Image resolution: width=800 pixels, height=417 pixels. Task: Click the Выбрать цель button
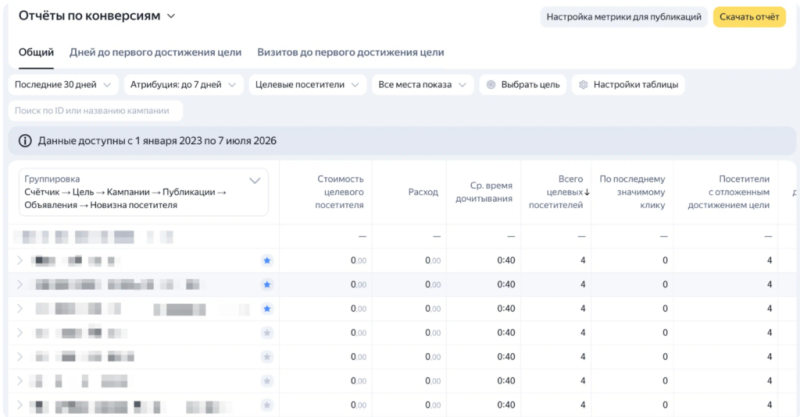click(523, 85)
